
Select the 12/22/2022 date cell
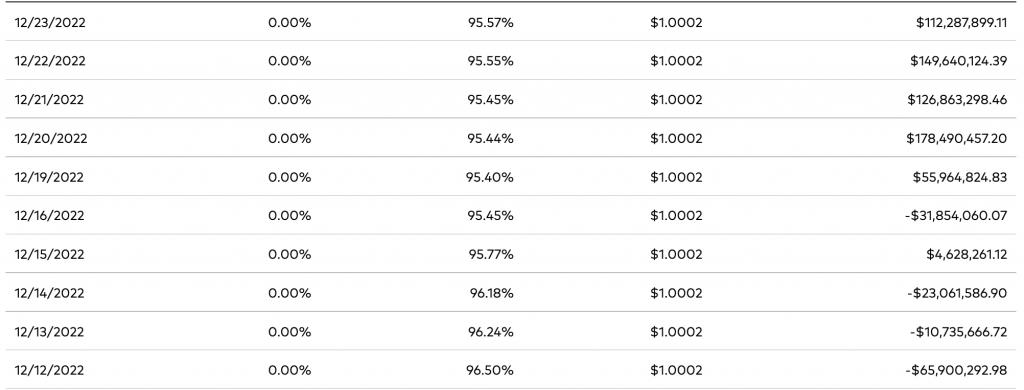coord(50,61)
